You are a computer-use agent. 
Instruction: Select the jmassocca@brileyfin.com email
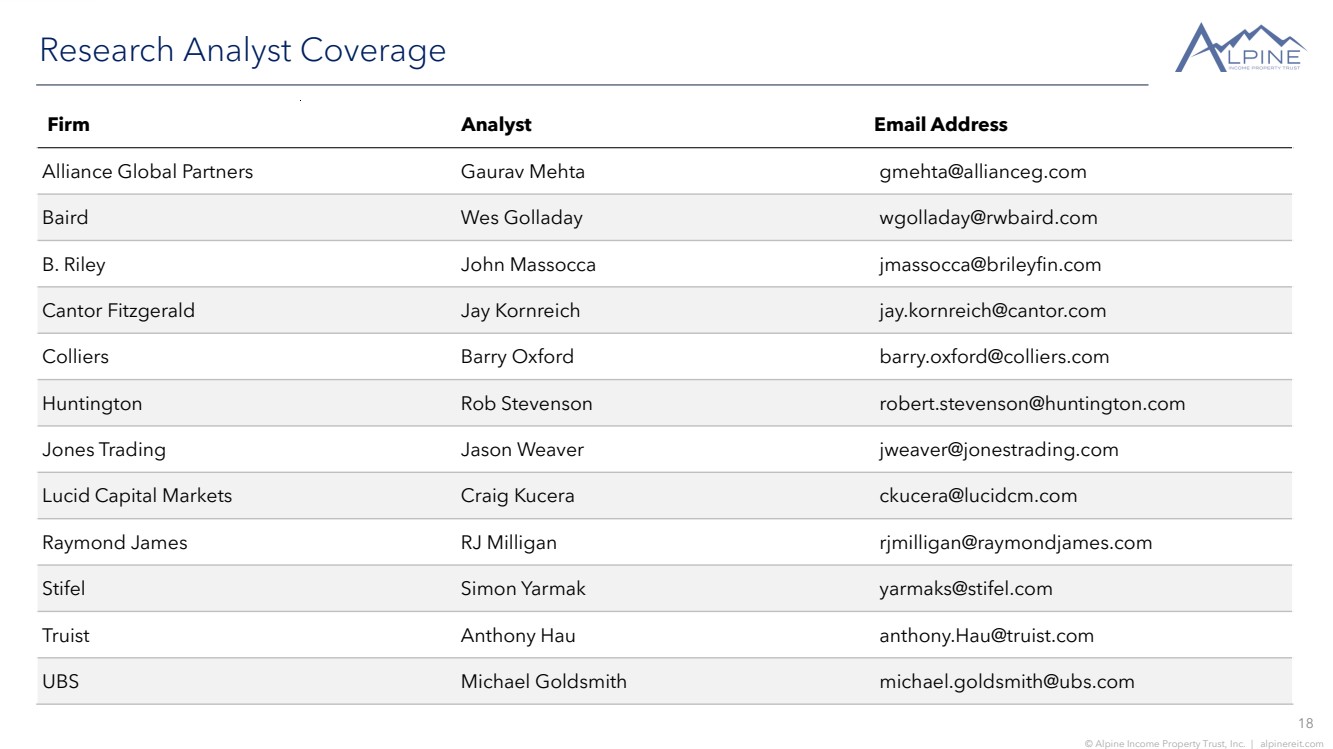point(990,265)
